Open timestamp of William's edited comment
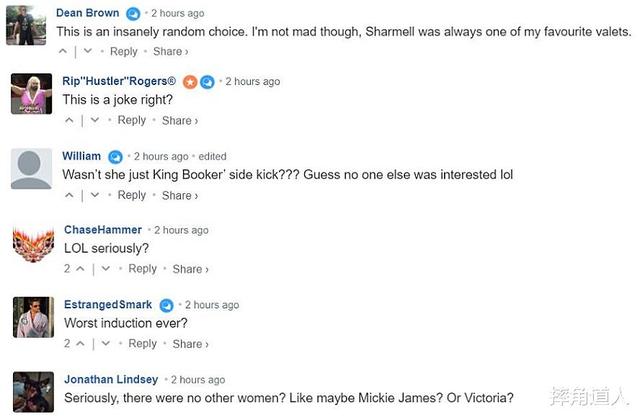The image size is (640, 420). click(x=160, y=157)
